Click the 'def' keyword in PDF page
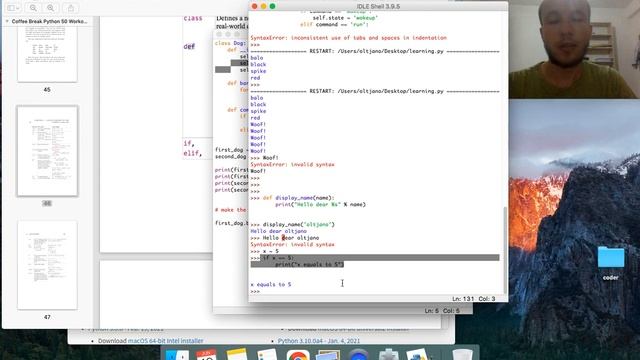This screenshot has height=360, width=640. pyautogui.click(x=189, y=46)
